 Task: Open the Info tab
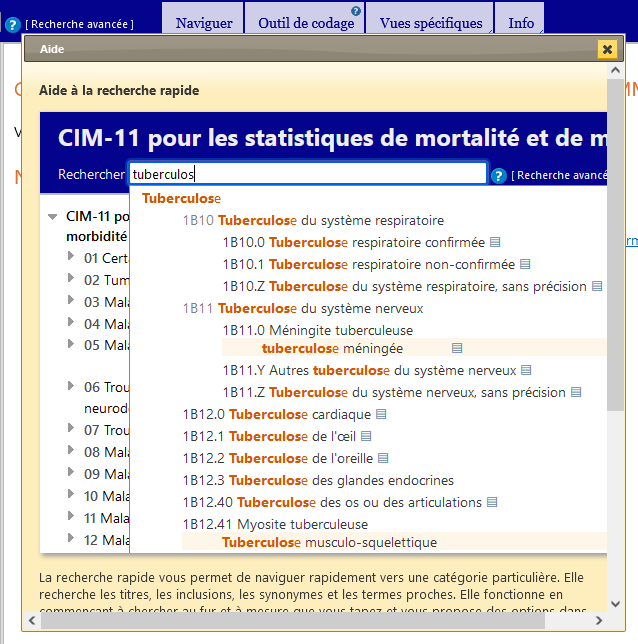[521, 23]
